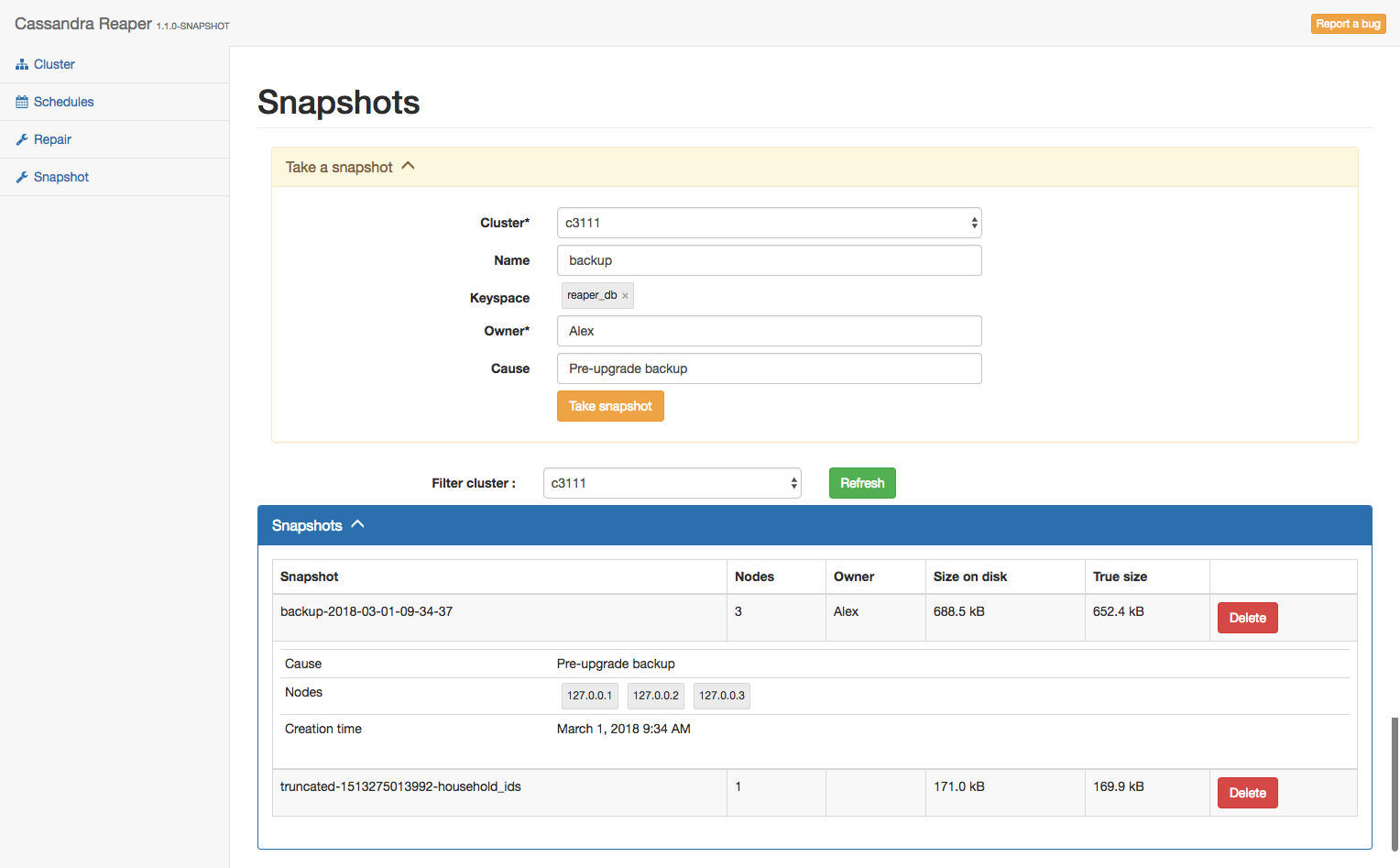The width and height of the screenshot is (1400, 868).
Task: Click node tag 127.0.0.2
Action: coord(656,696)
